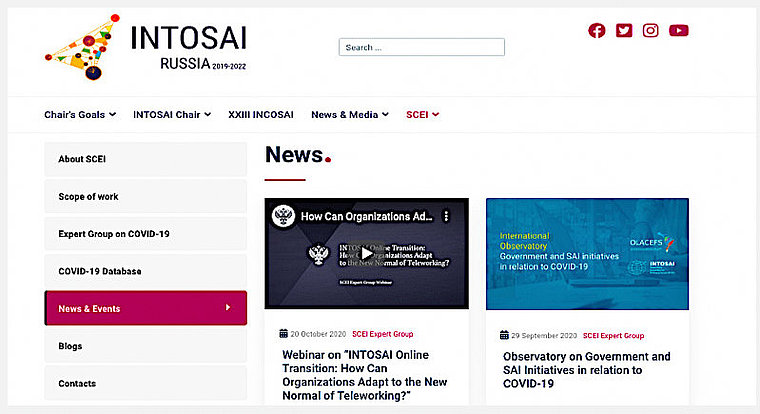The height and width of the screenshot is (414, 760).
Task: Open the webinar article title link
Action: (x=364, y=375)
